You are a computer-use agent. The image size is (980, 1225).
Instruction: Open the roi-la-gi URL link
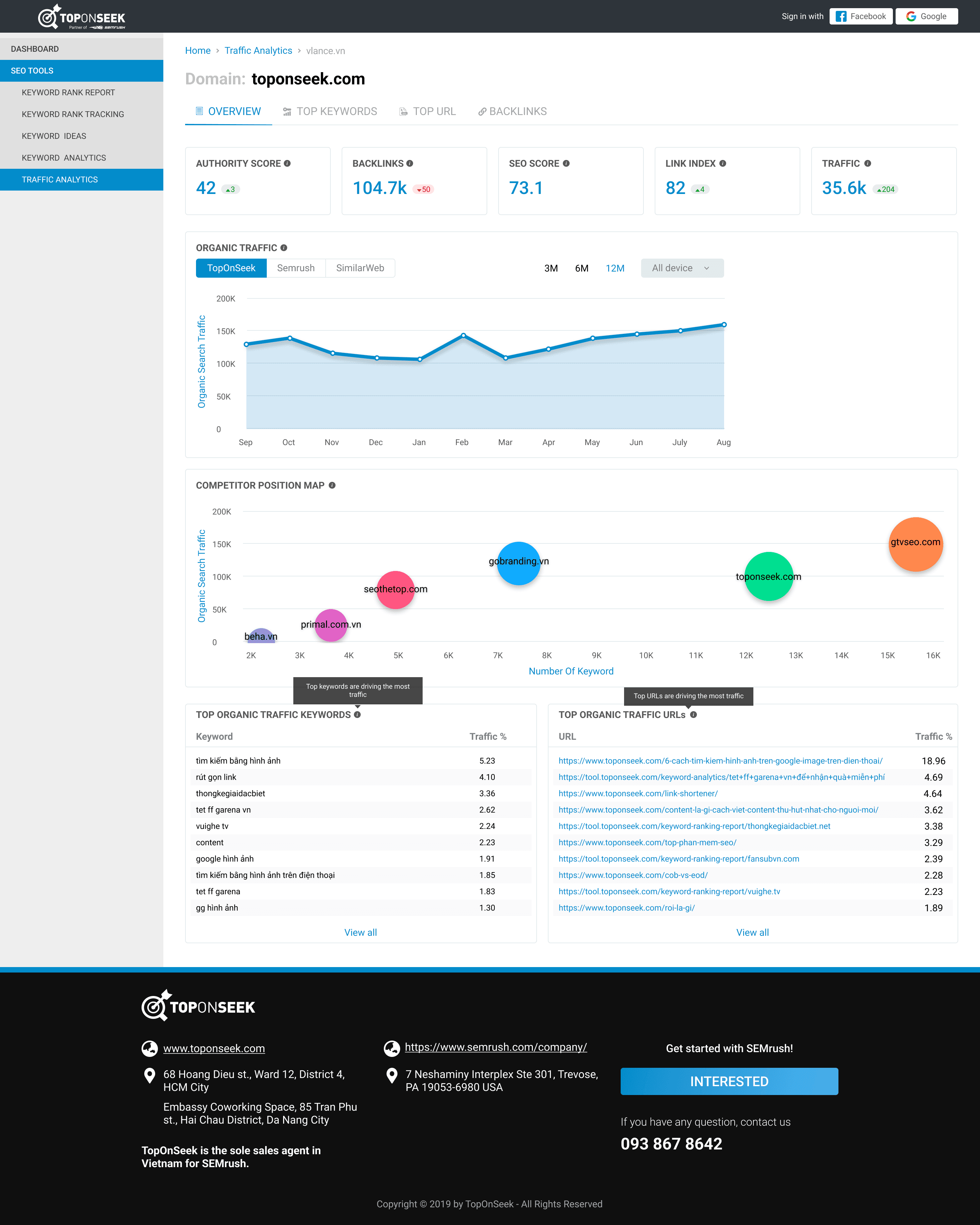(627, 908)
